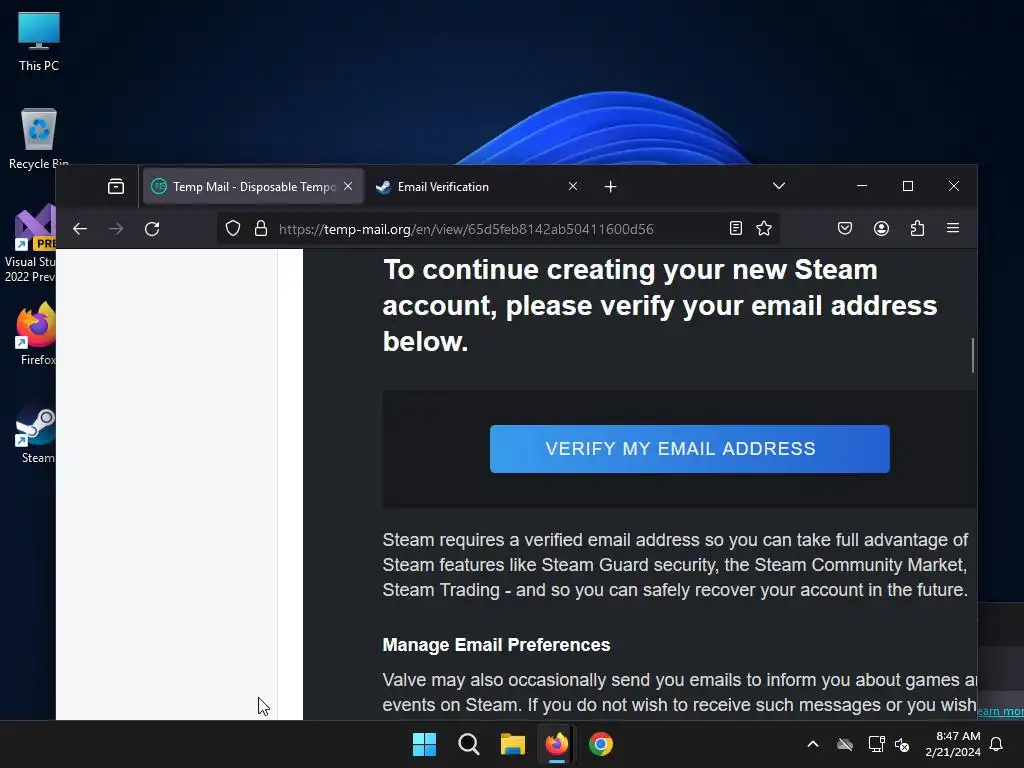Click Firefox icon on the taskbar
1024x768 pixels.
pos(556,744)
